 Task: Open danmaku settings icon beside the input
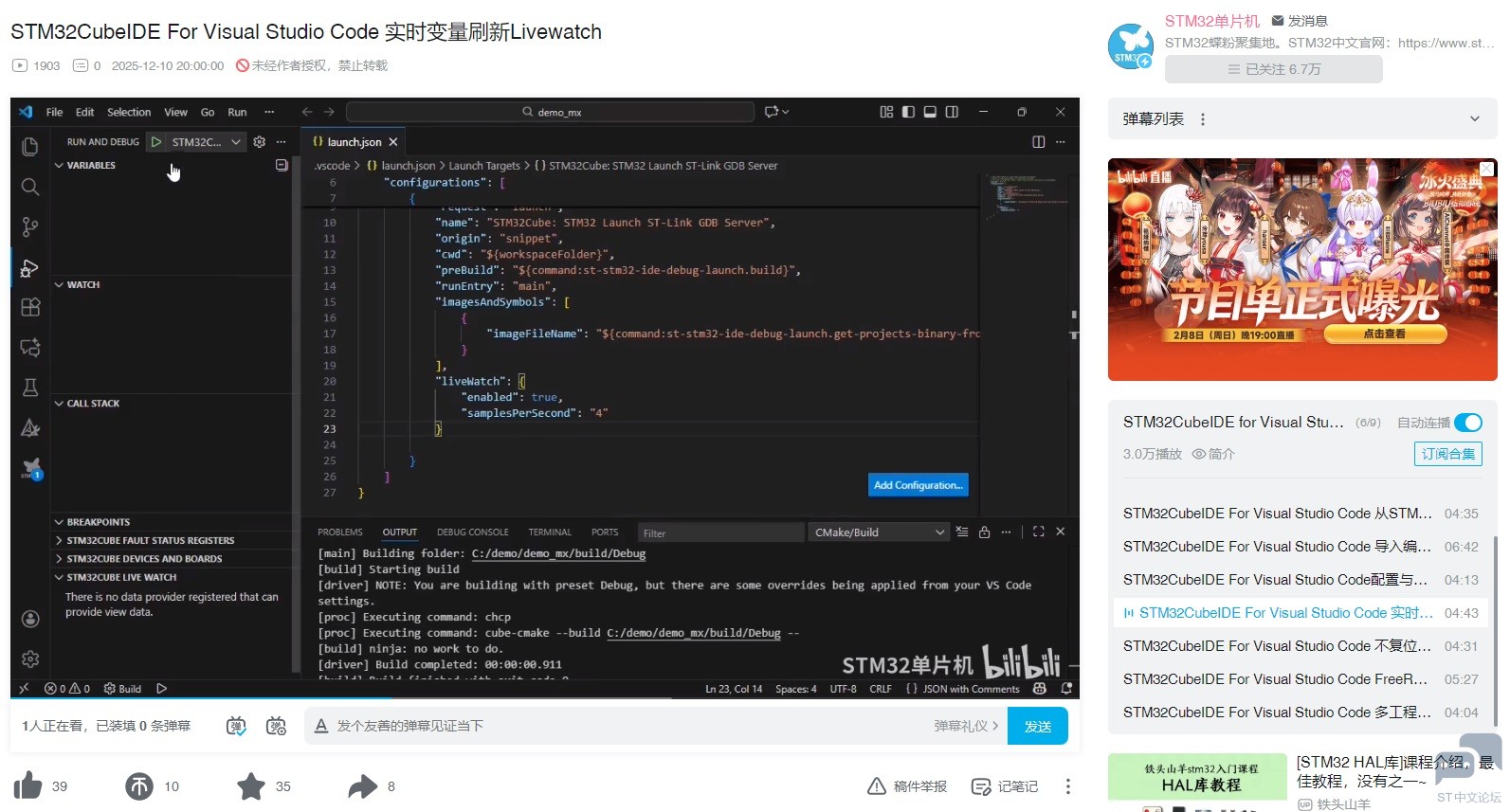(276, 726)
